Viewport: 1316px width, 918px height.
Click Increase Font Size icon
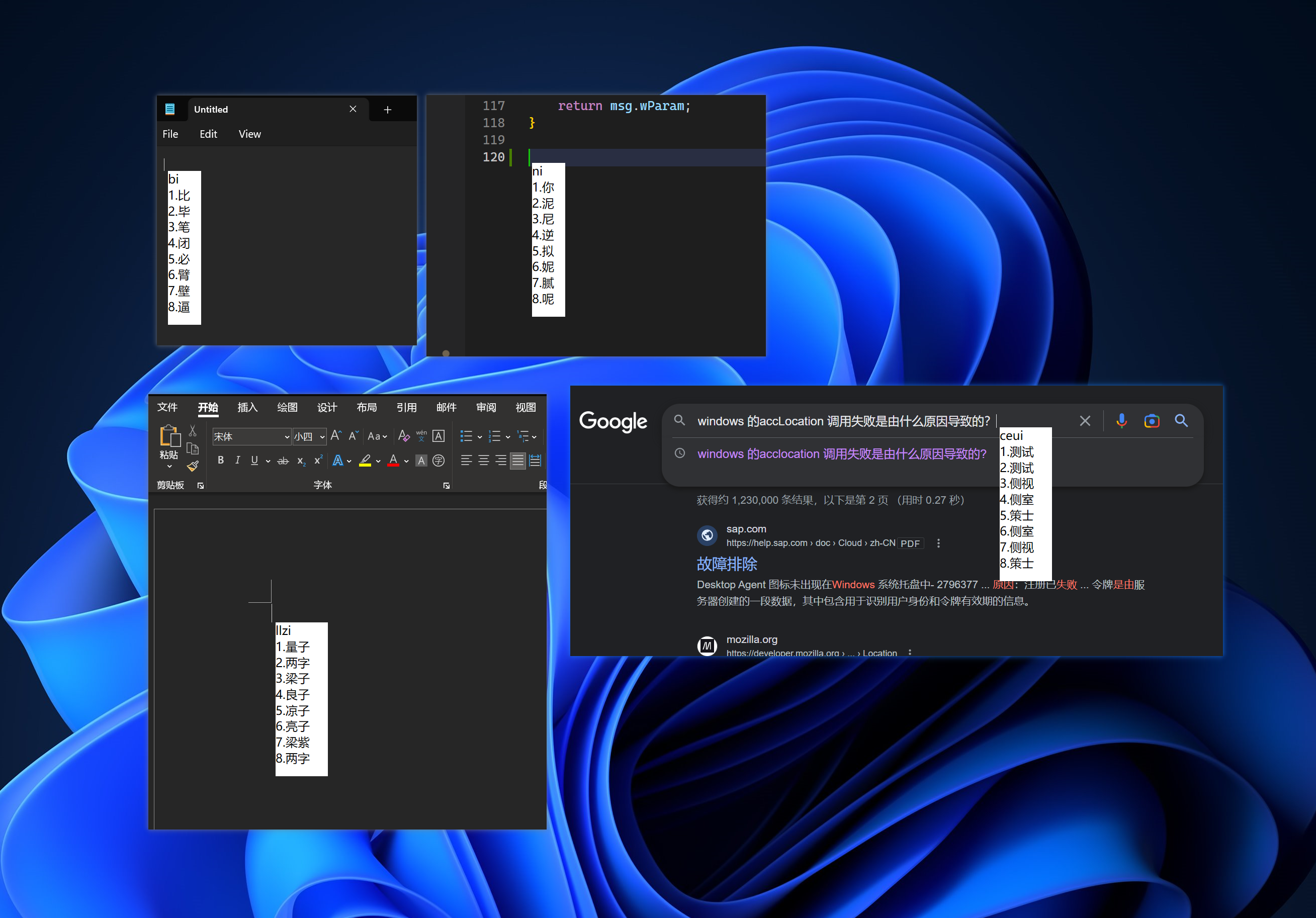point(336,436)
